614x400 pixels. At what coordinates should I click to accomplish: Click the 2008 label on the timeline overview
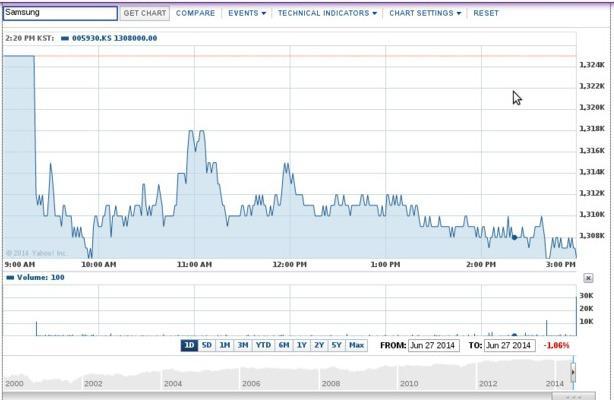tap(330, 384)
